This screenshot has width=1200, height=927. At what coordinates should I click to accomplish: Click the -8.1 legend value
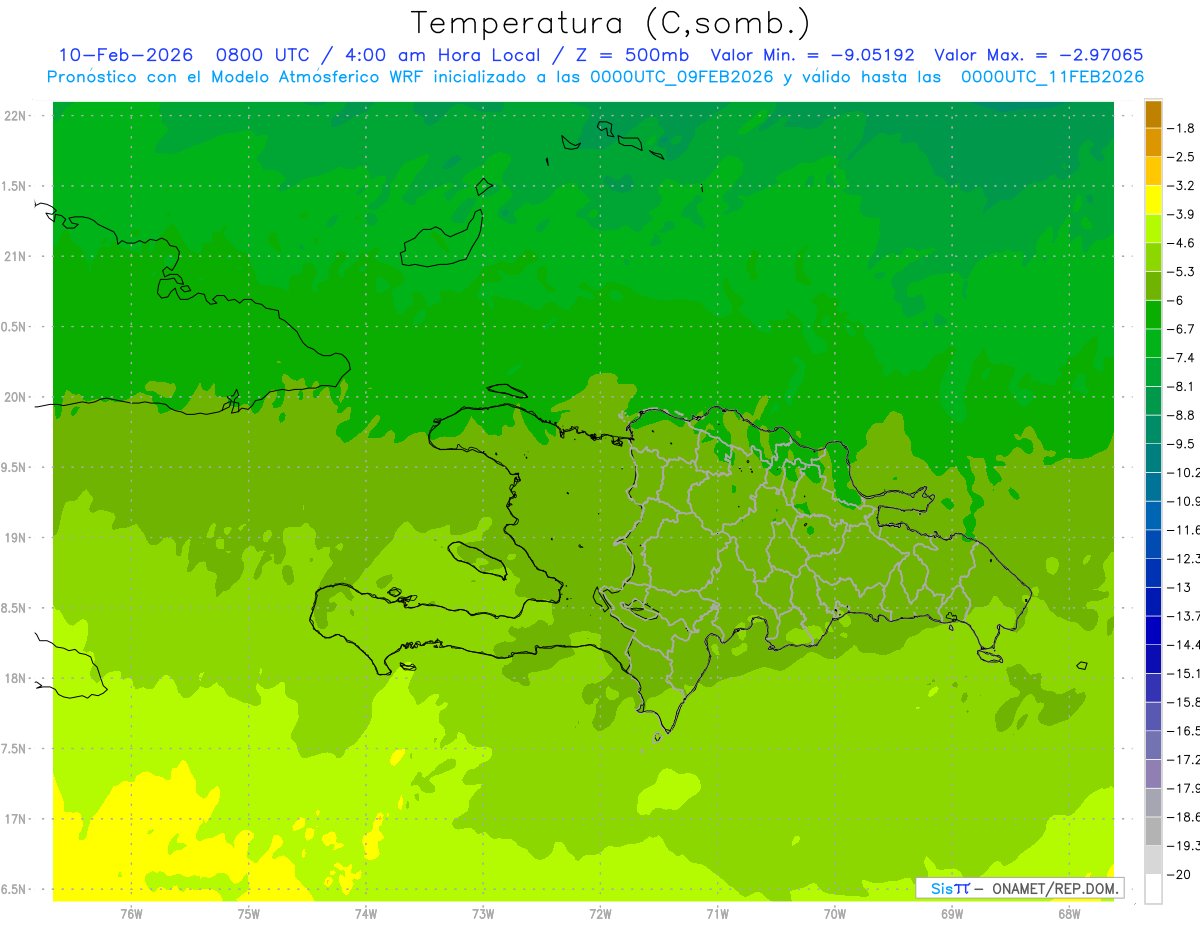pyautogui.click(x=1183, y=386)
